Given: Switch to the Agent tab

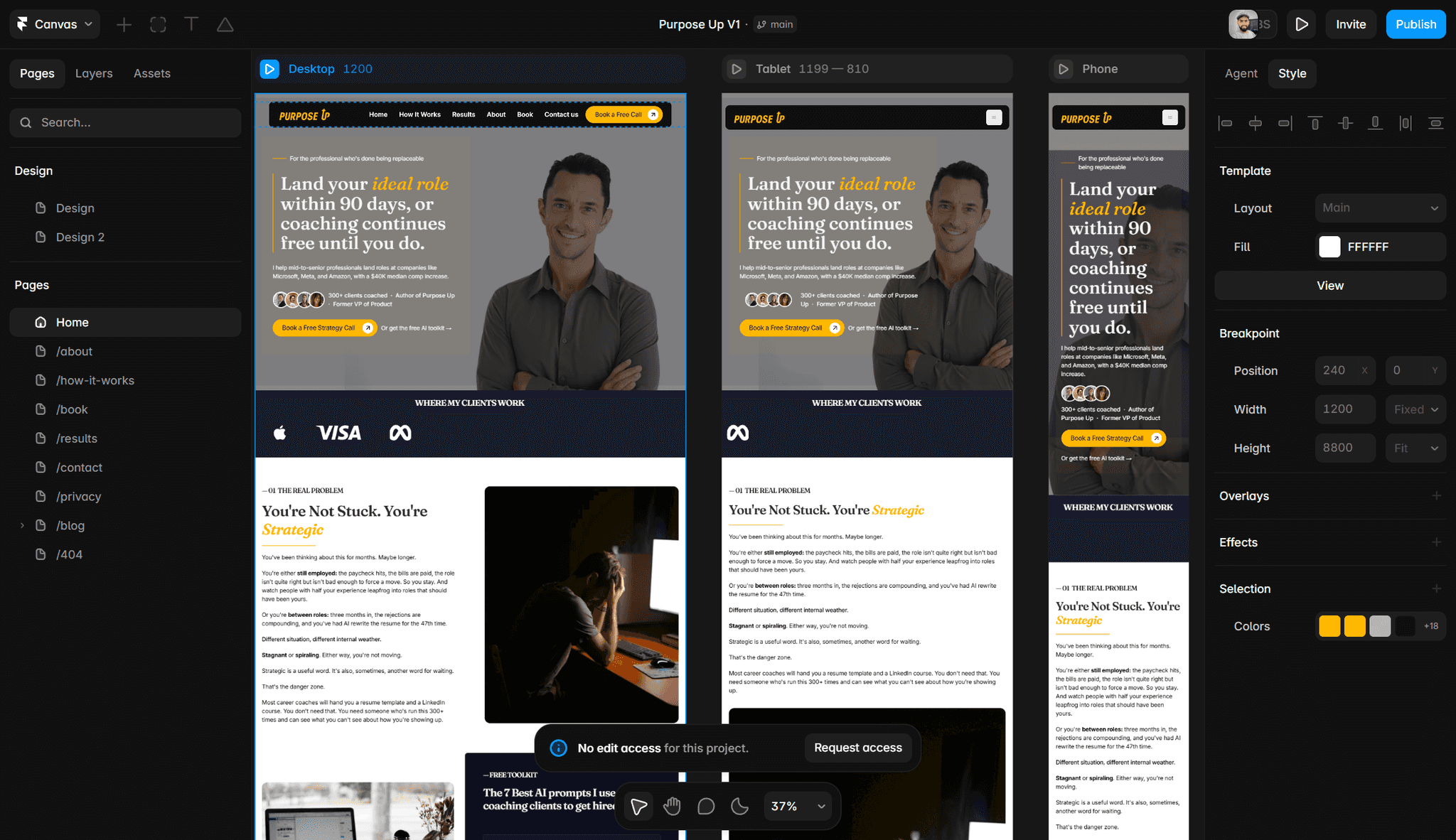Looking at the screenshot, I should tap(1241, 73).
